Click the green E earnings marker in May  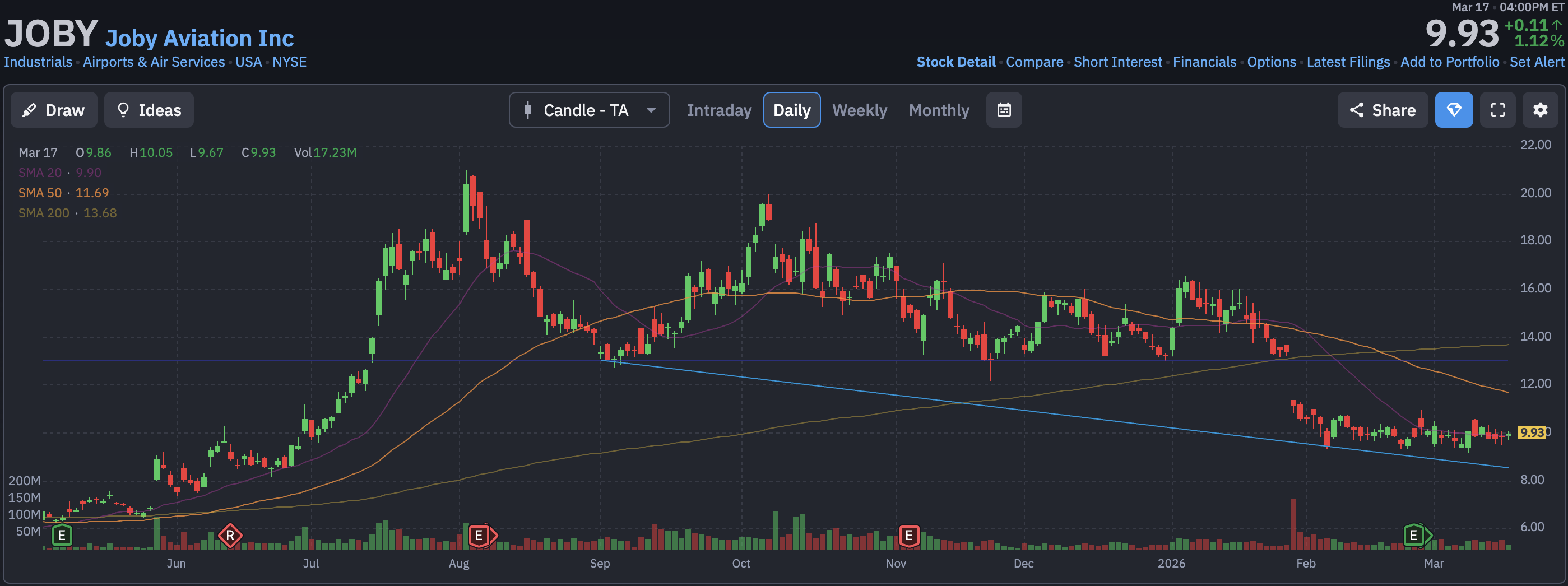pyautogui.click(x=62, y=536)
